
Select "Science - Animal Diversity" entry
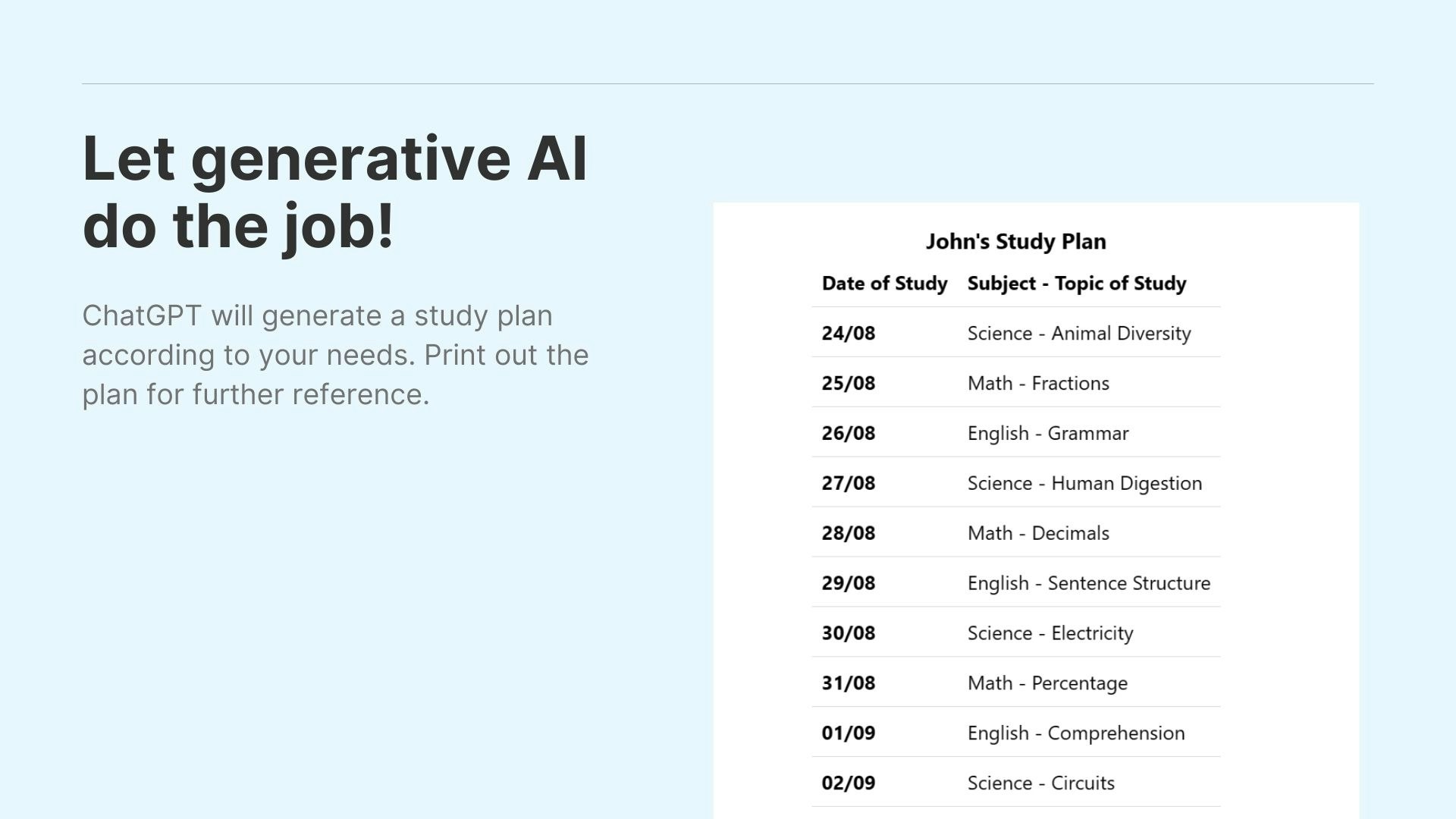[x=1079, y=334]
